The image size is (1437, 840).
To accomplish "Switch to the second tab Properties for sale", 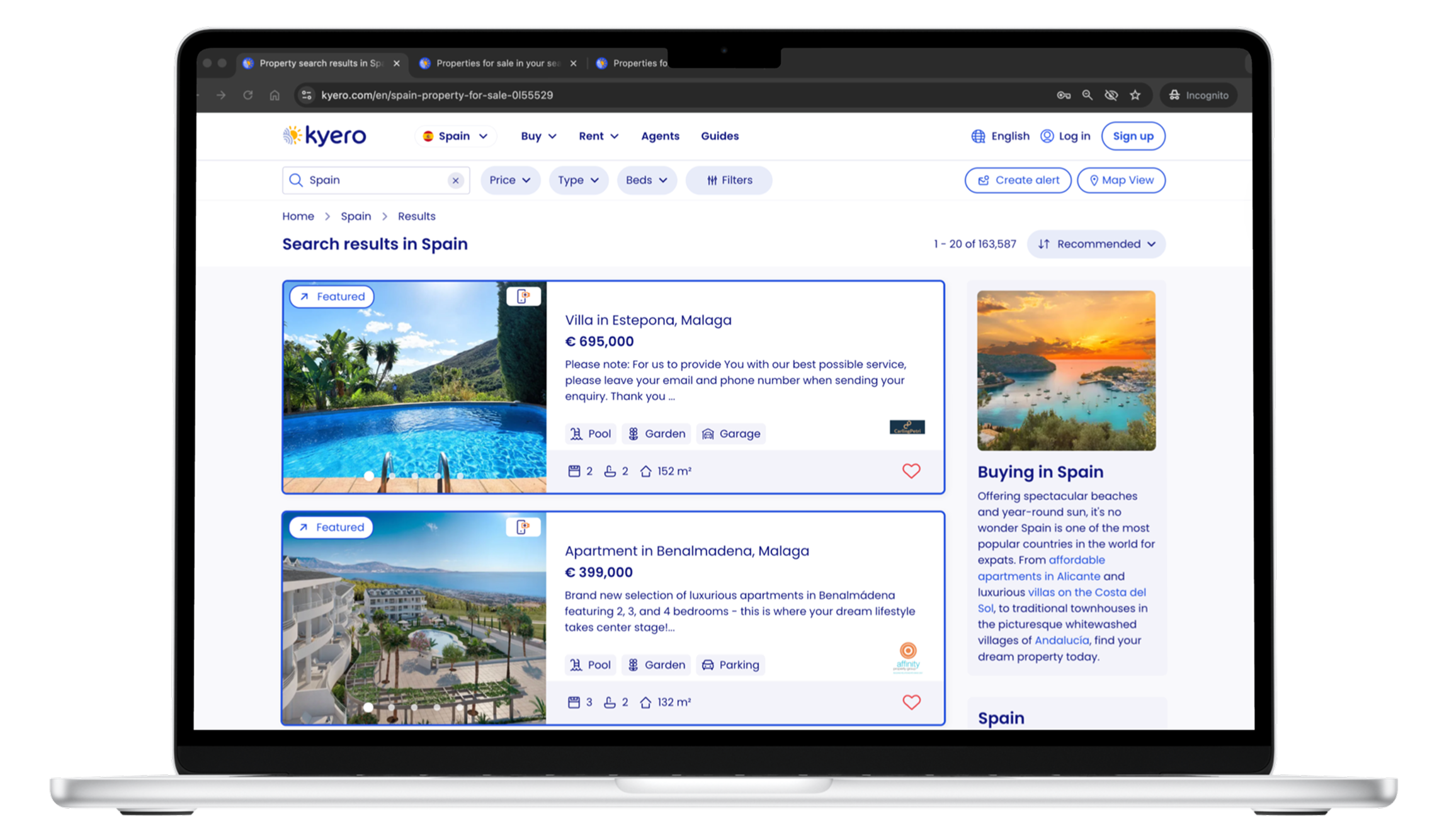I will [497, 63].
